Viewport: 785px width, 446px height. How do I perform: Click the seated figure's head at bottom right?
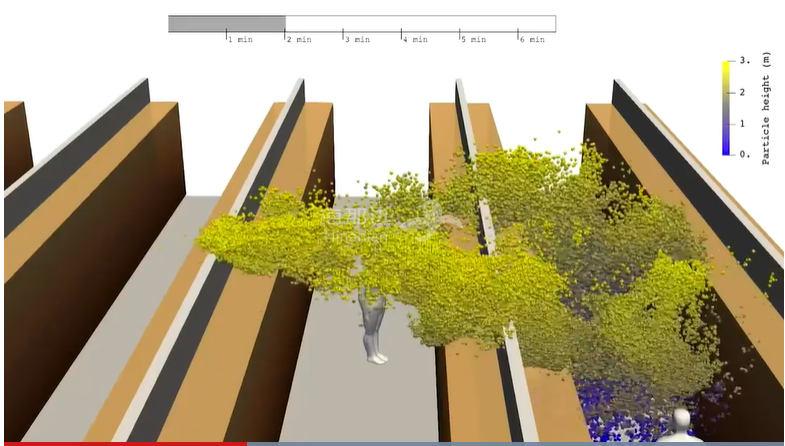[x=682, y=417]
